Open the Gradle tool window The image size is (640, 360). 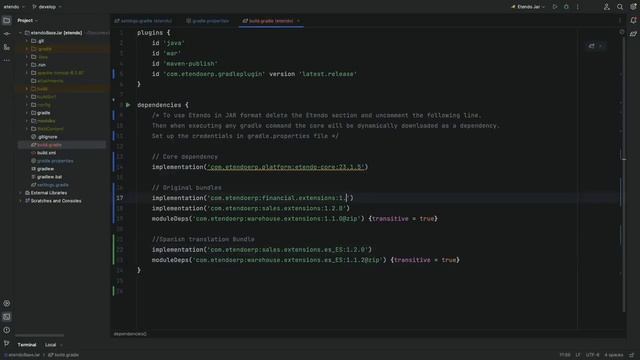coord(633,34)
